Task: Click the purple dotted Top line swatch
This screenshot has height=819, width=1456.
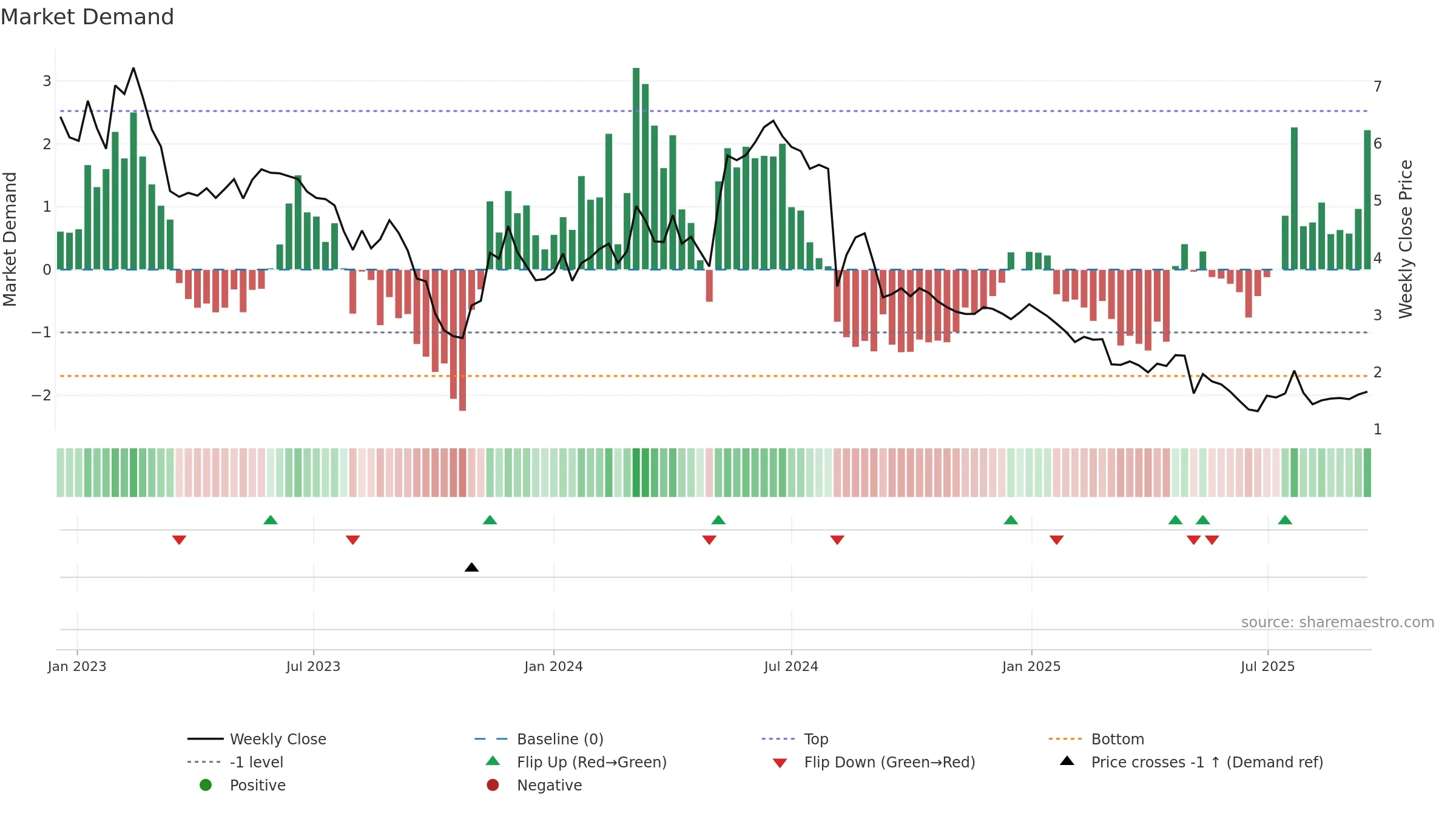Action: 778,739
